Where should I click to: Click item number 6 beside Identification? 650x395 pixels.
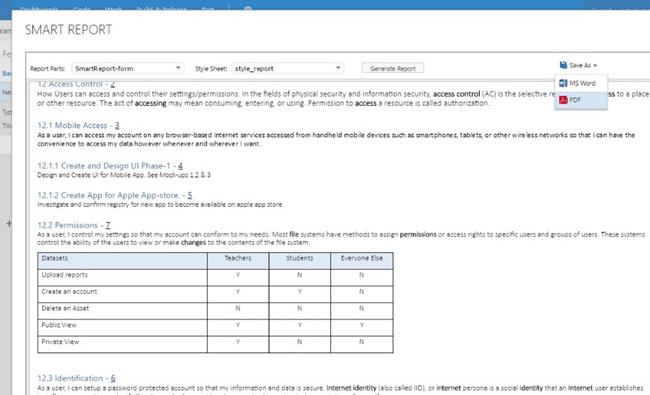(113, 378)
